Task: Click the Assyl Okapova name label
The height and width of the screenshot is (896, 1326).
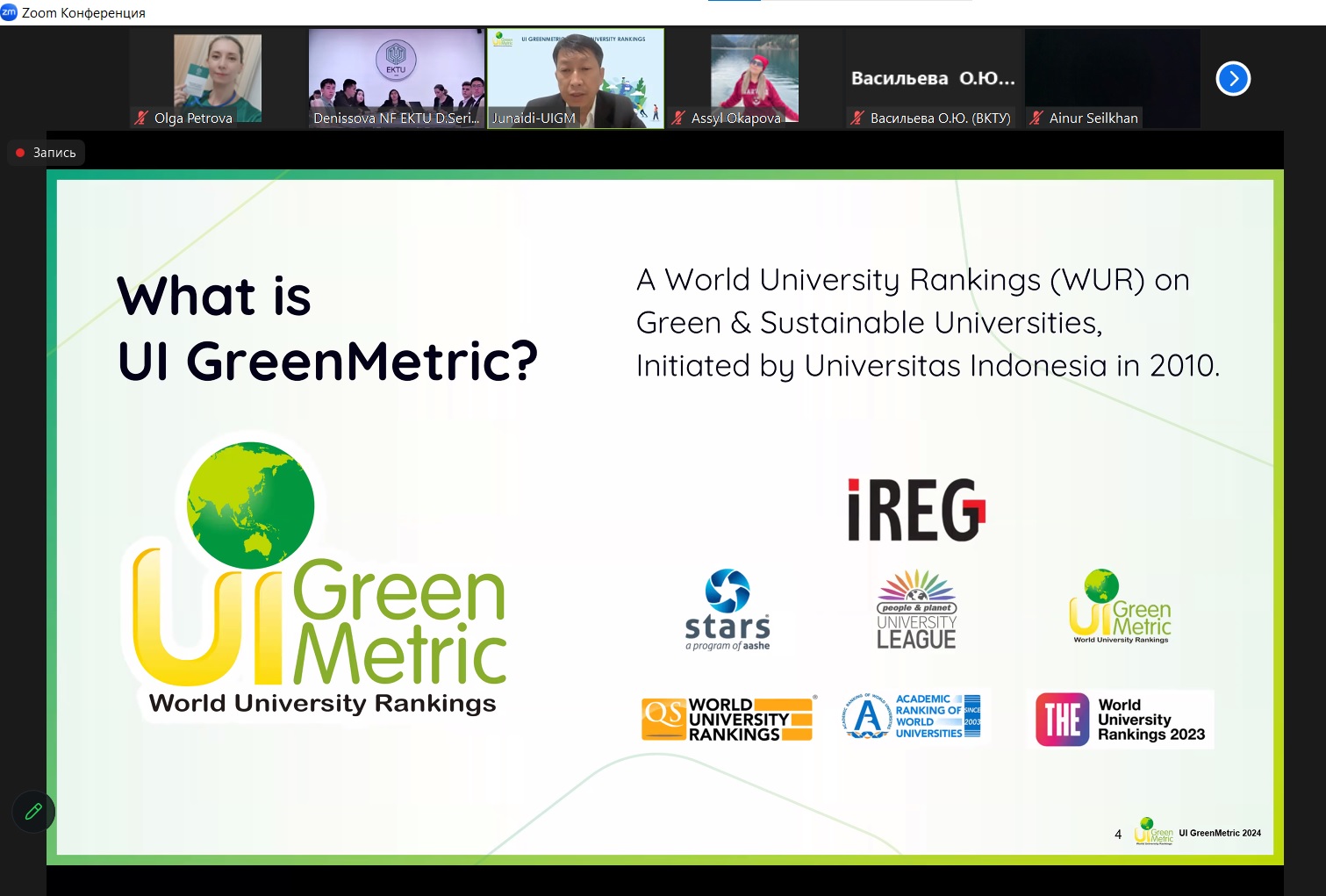Action: (x=735, y=118)
